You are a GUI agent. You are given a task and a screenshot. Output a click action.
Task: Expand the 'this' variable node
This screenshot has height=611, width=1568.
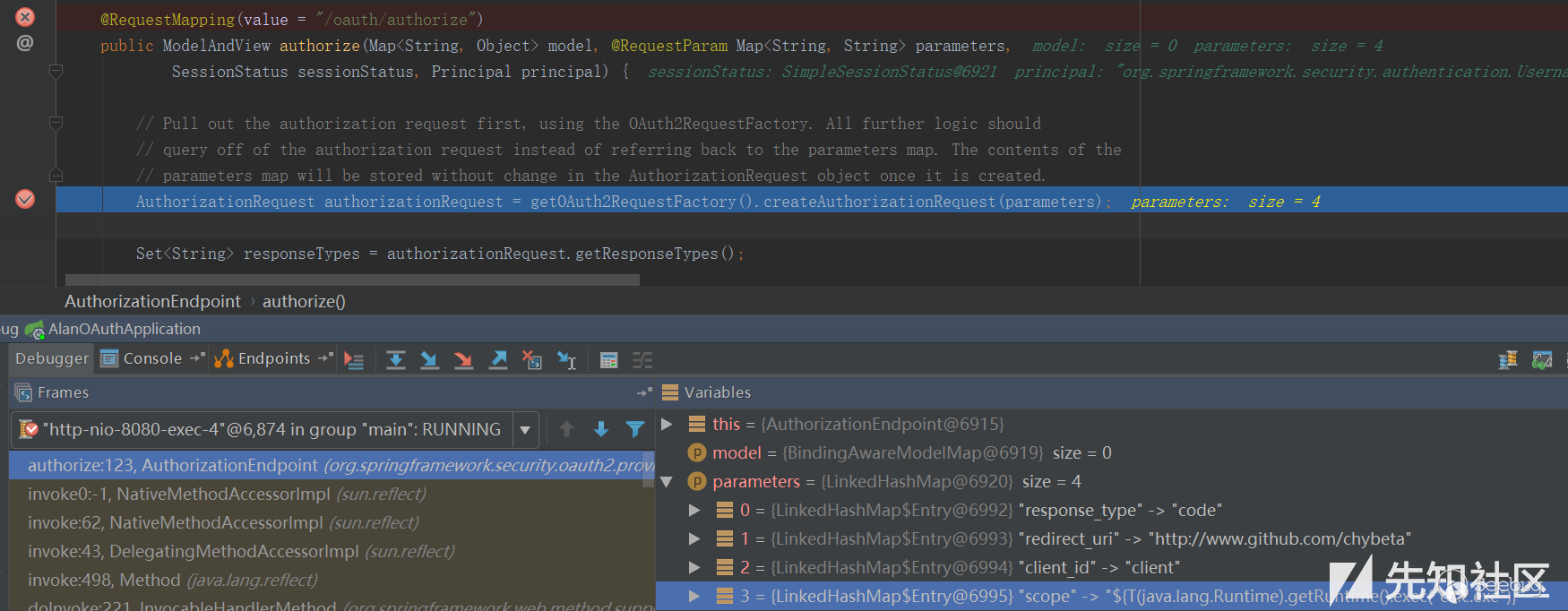pyautogui.click(x=667, y=424)
